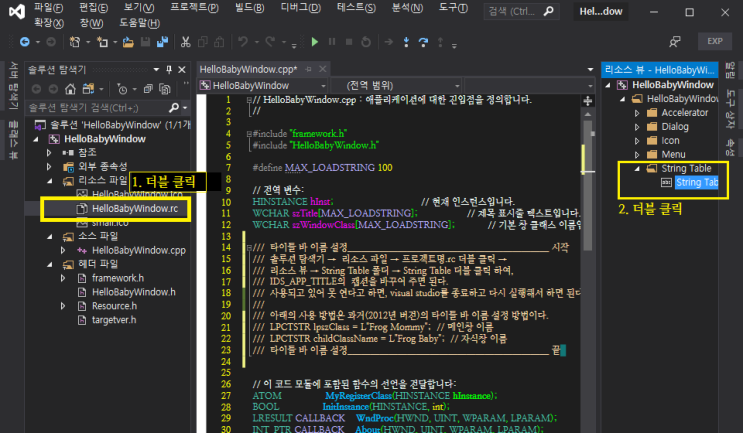The image size is (743, 433).
Task: Open the HelloBabyWindow project scope dropdown
Action: point(323,86)
